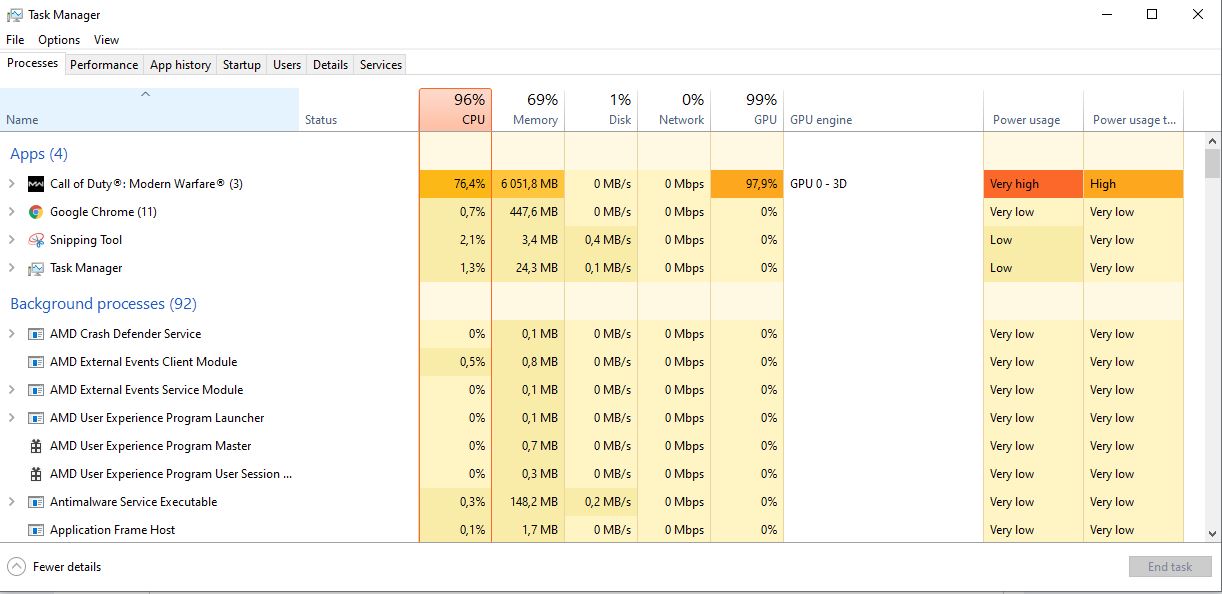Click the 24,3 MB memory cell for Task Manager
This screenshot has width=1222, height=594.
pyautogui.click(x=528, y=268)
